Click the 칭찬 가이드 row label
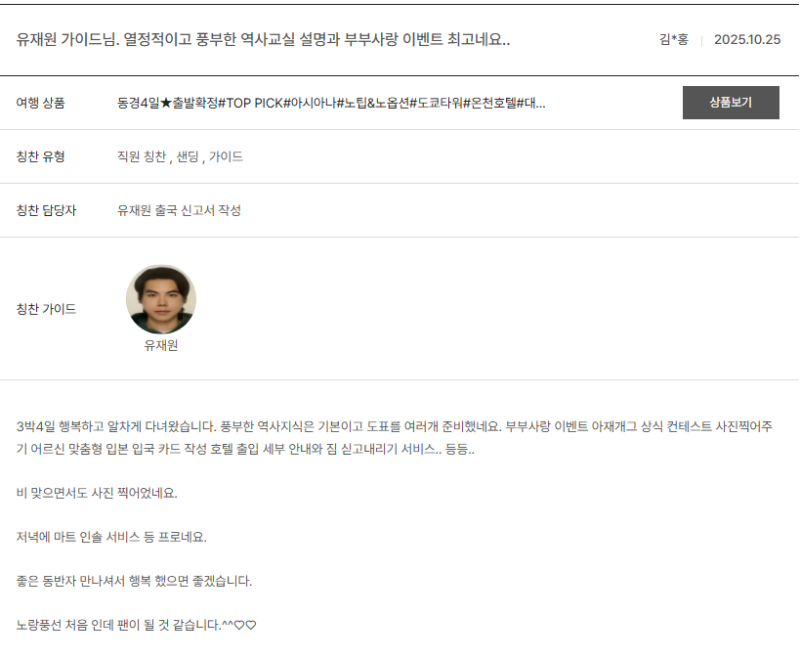 [x=47, y=309]
